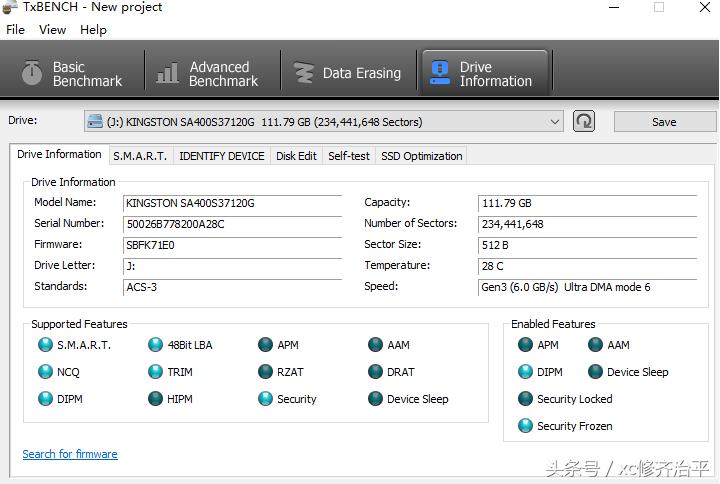
Task: Open the Data Erasing section
Action: [347, 73]
